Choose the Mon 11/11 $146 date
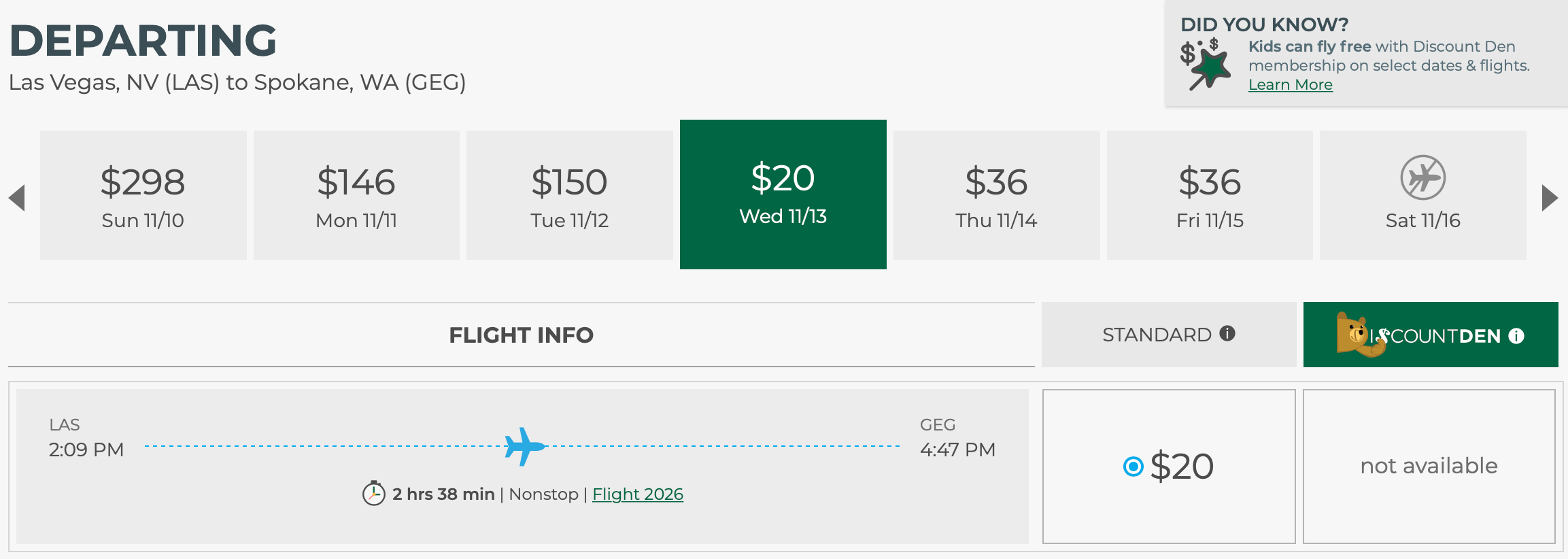The image size is (1568, 559). (356, 195)
